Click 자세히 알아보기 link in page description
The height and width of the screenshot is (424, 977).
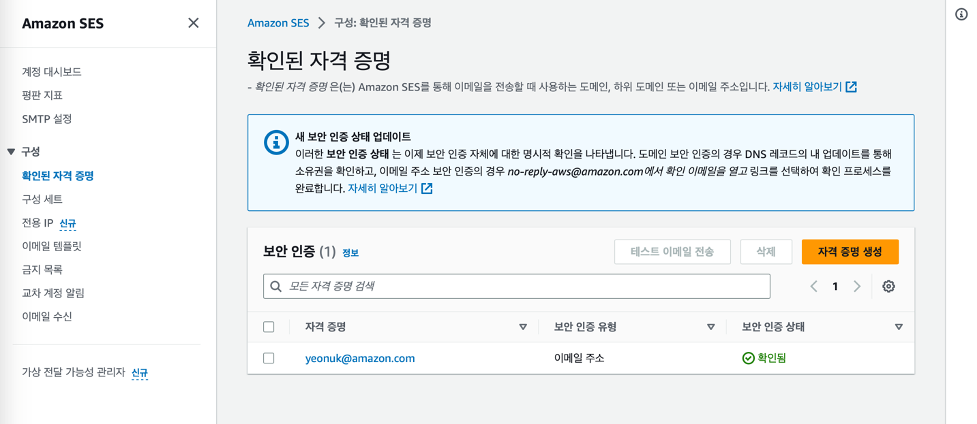click(807, 87)
